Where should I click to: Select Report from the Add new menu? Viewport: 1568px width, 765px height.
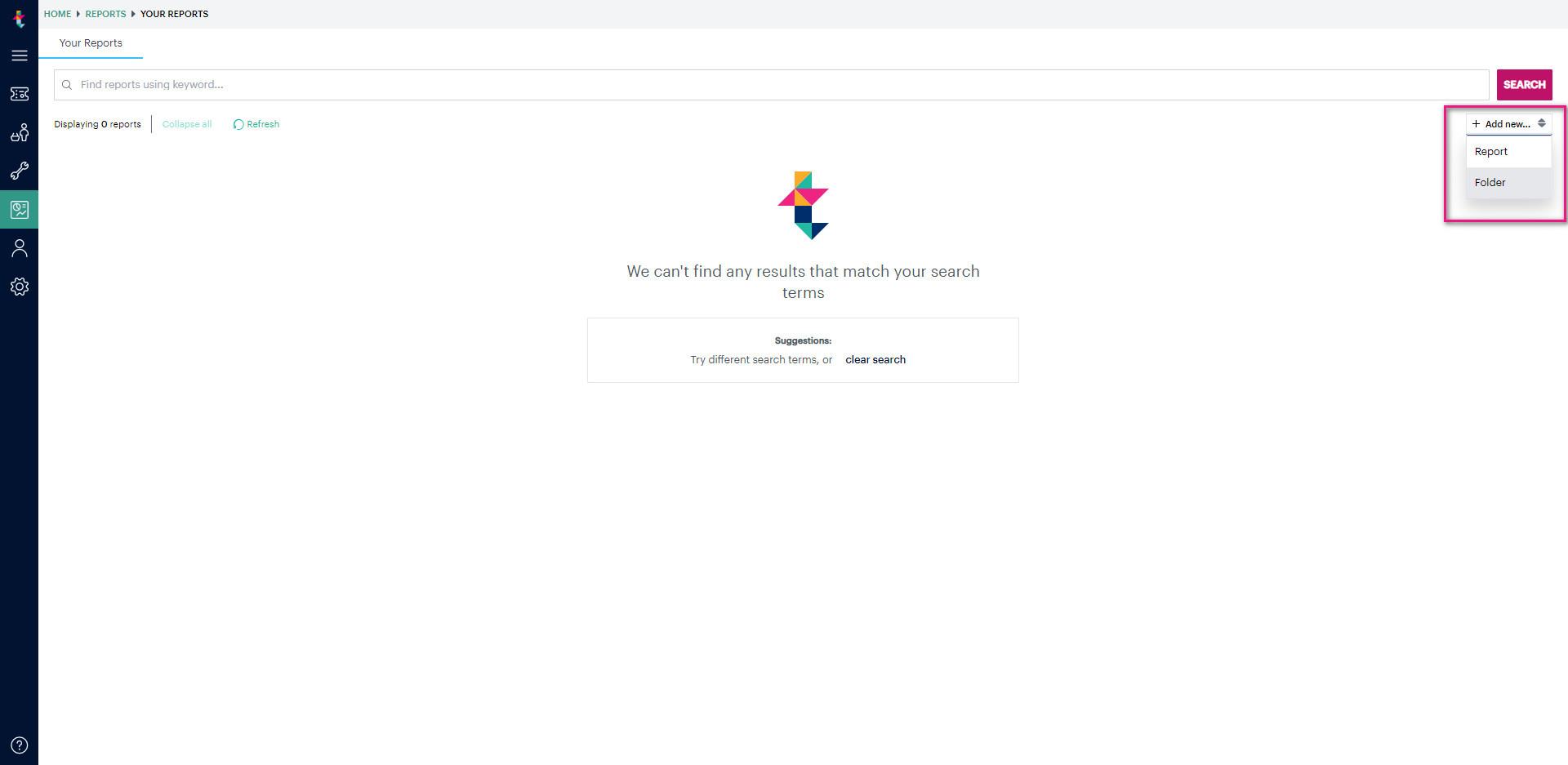(1491, 151)
